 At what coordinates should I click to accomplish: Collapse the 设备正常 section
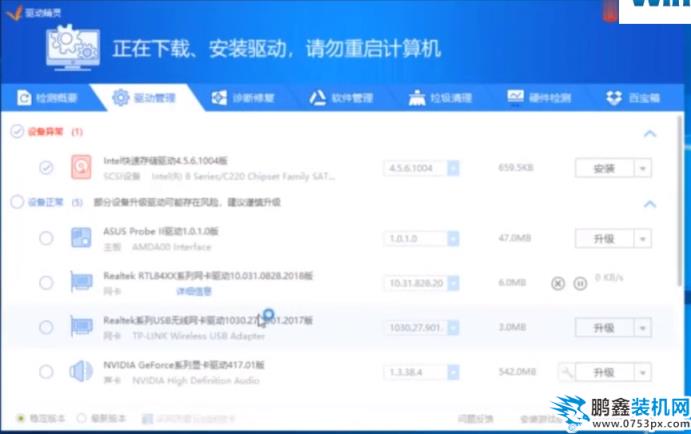point(650,204)
